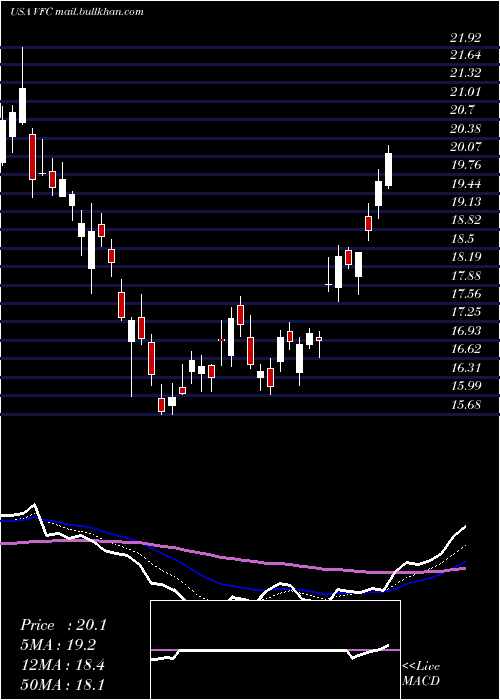Image resolution: width=500 pixels, height=700 pixels.
Task: Click the 'USA VFC mail.bullkhan.com' header text
Action: coord(76,12)
